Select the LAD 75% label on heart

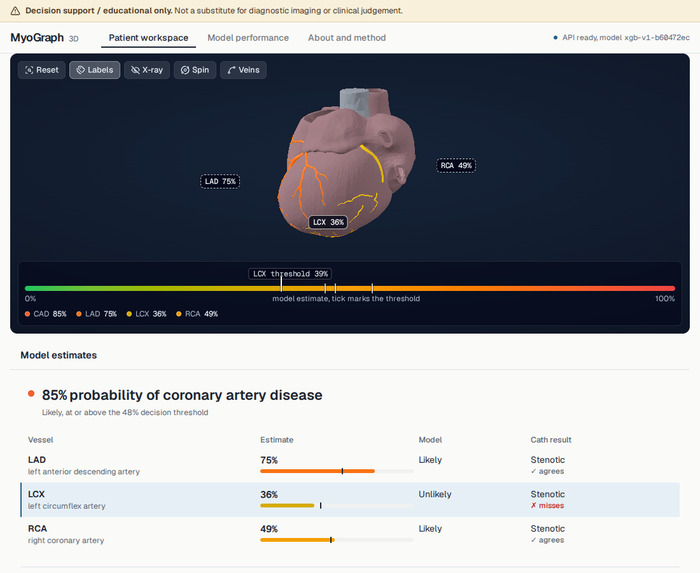click(x=220, y=182)
